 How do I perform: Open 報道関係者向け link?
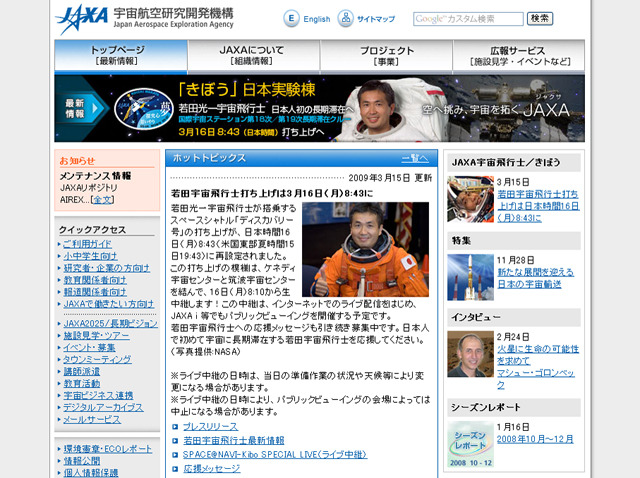[95, 292]
